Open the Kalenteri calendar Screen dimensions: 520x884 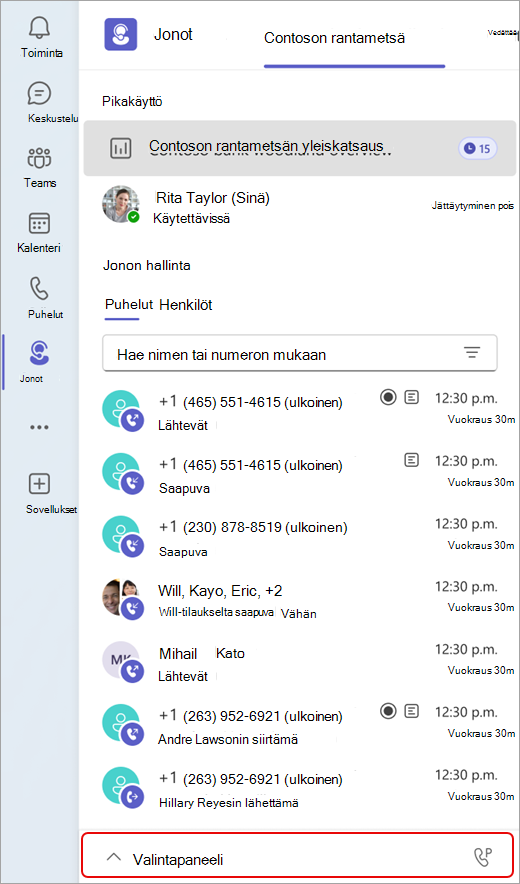[39, 232]
